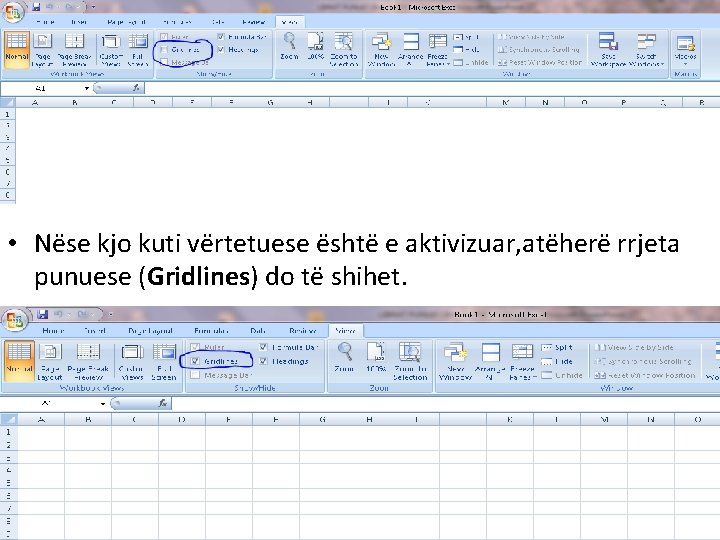Toggle the Headings checkbox in the bottom Excel ribbon
The height and width of the screenshot is (540, 720).
click(263, 361)
